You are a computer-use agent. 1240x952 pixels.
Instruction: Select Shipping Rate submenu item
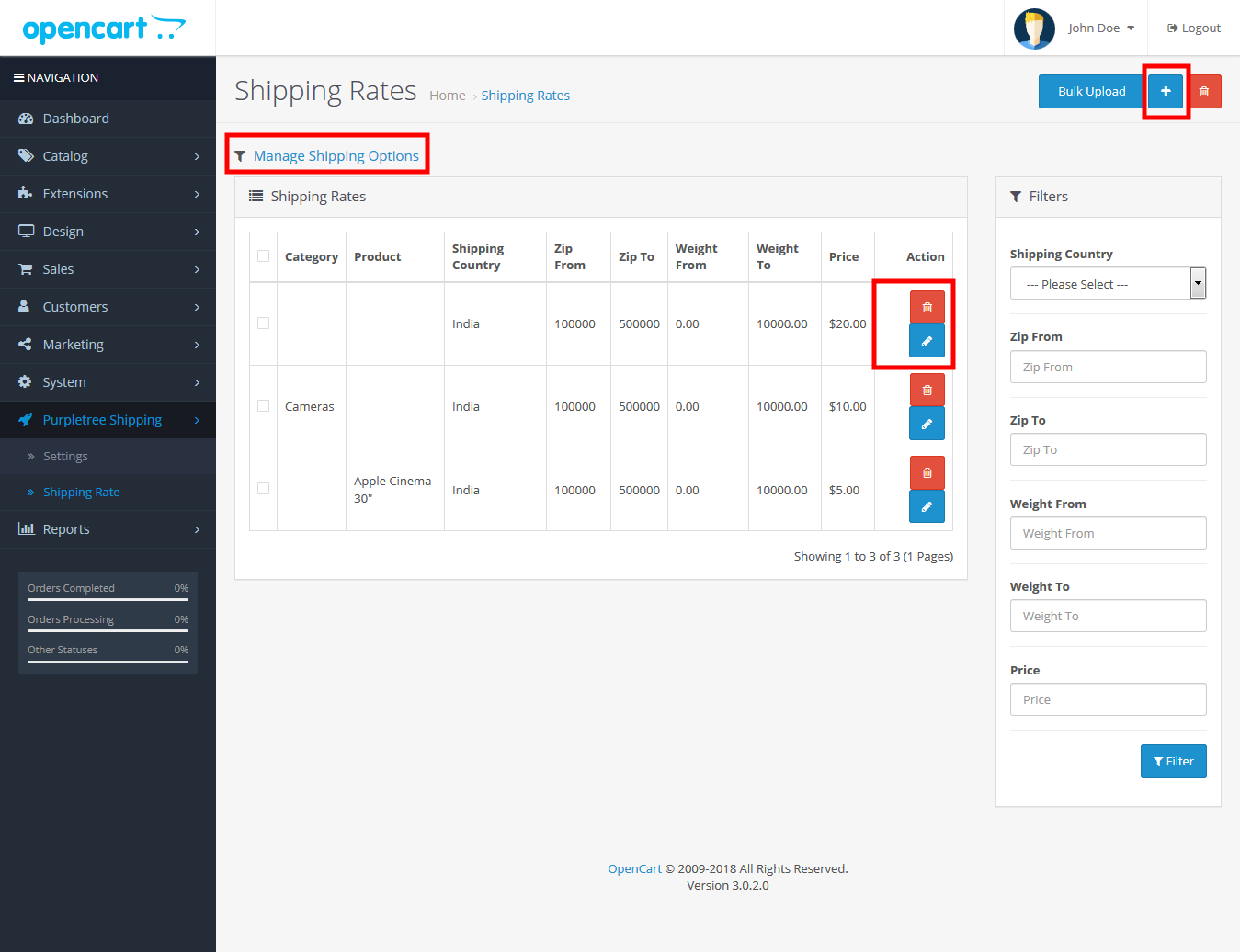(x=108, y=493)
